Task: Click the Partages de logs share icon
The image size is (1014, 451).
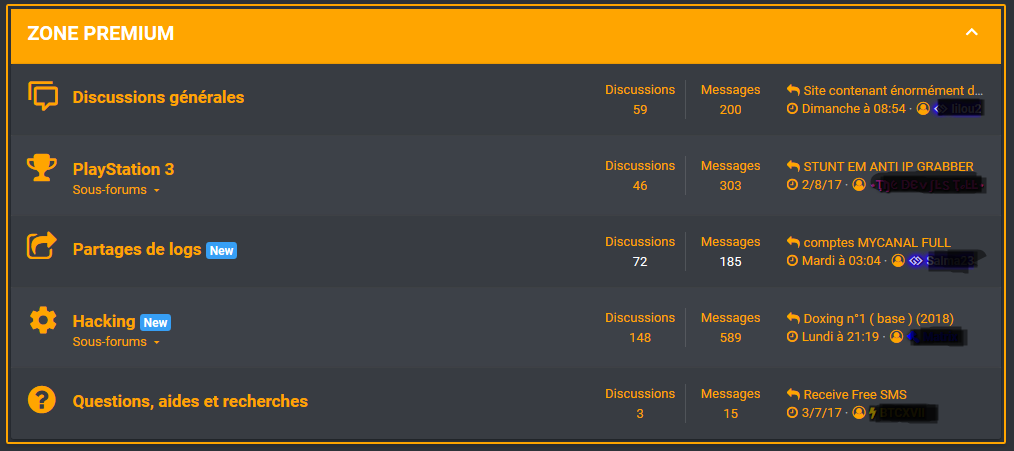Action: pos(41,246)
